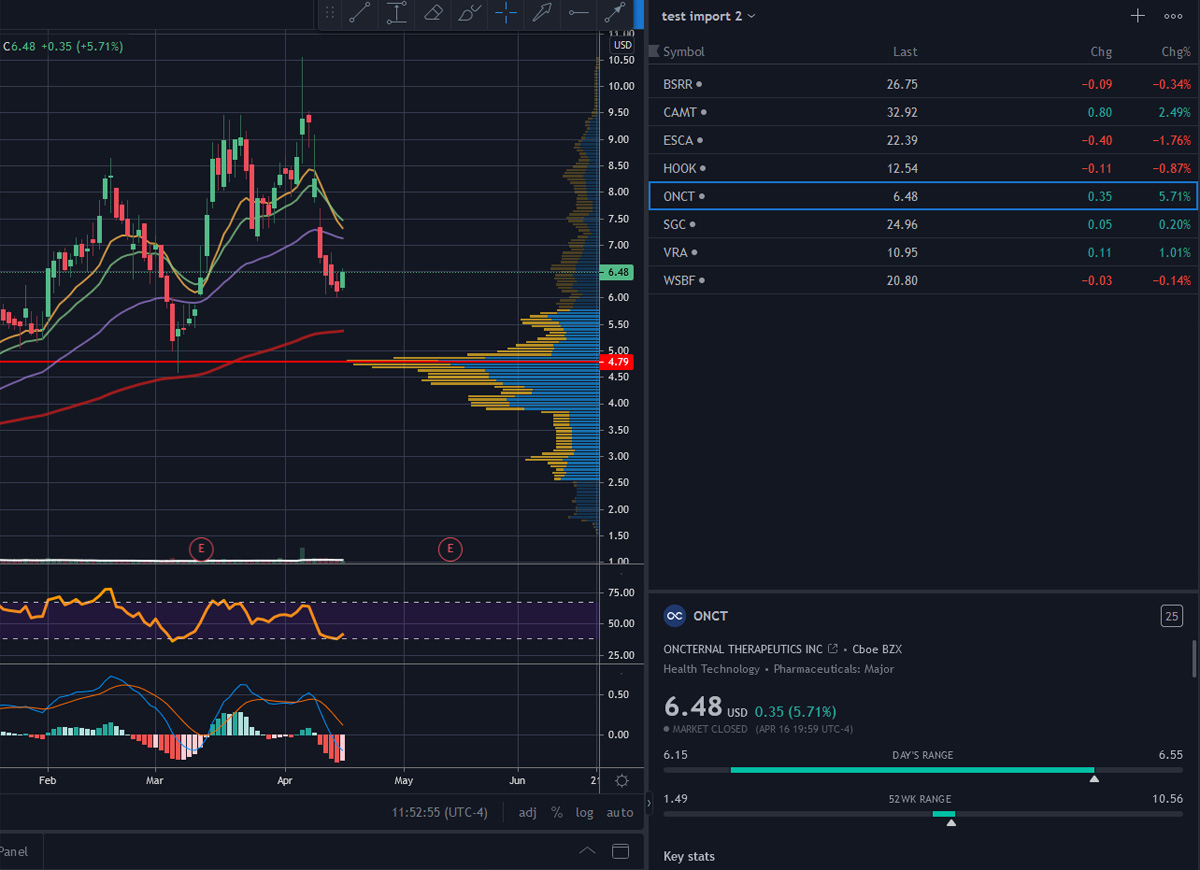
Task: Open chart settings gear icon
Action: (x=622, y=781)
